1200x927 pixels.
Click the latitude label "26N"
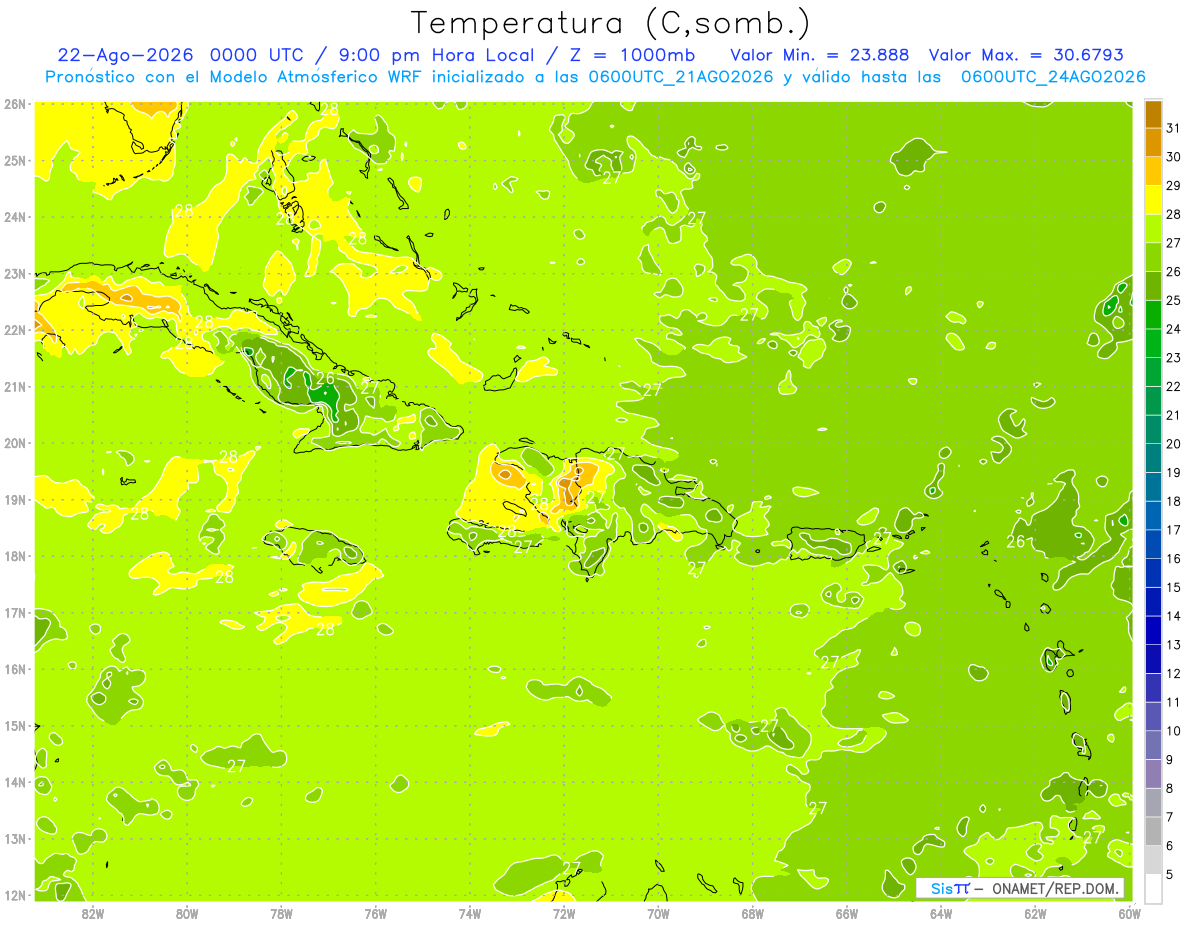coord(15,104)
